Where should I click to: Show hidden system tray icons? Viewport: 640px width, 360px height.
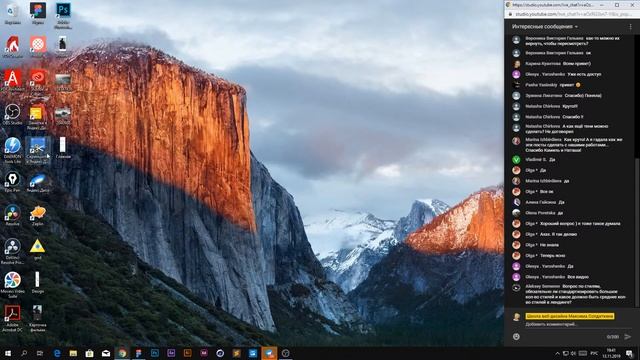[x=557, y=353]
